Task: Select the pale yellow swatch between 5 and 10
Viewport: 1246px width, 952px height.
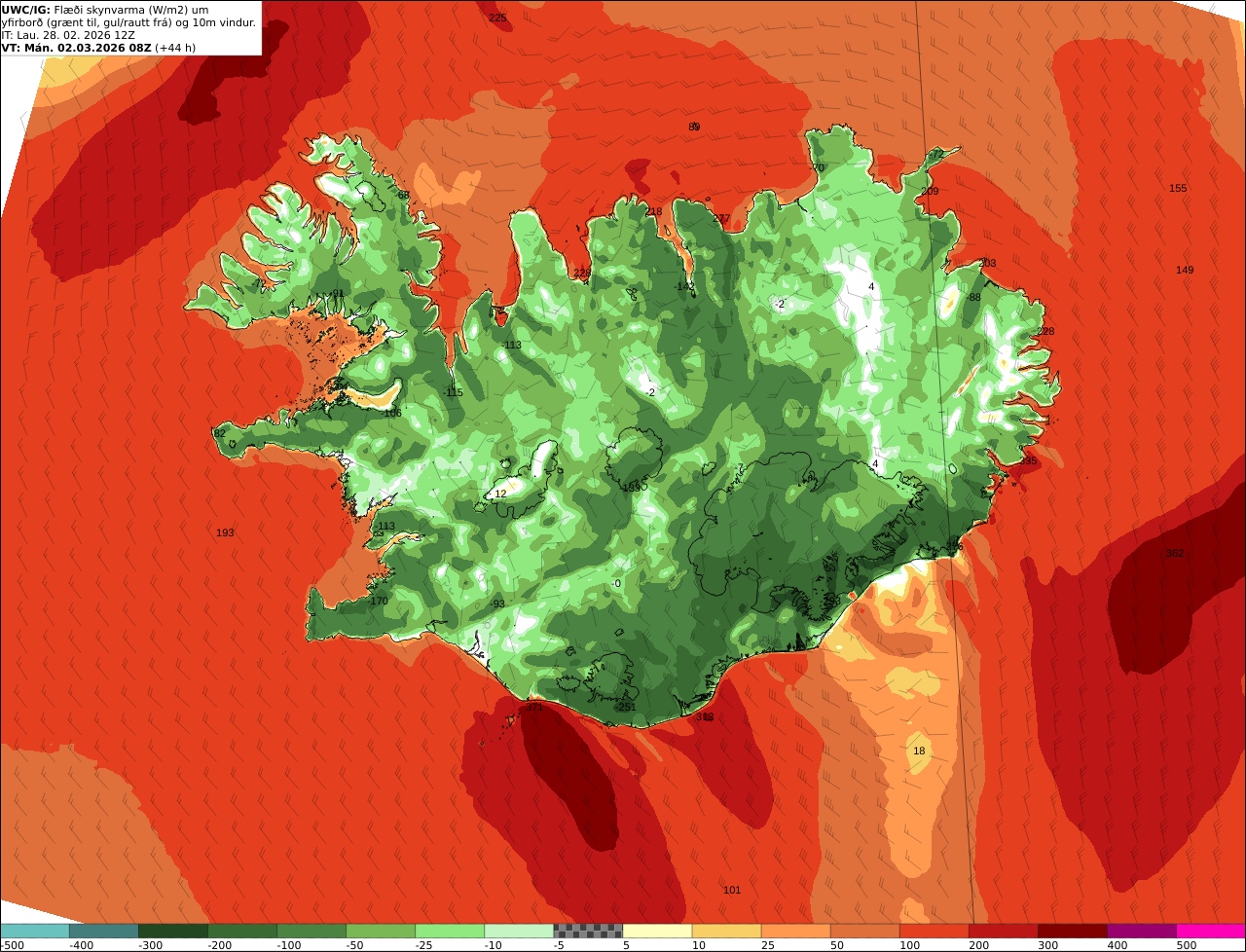Action: pos(658,931)
